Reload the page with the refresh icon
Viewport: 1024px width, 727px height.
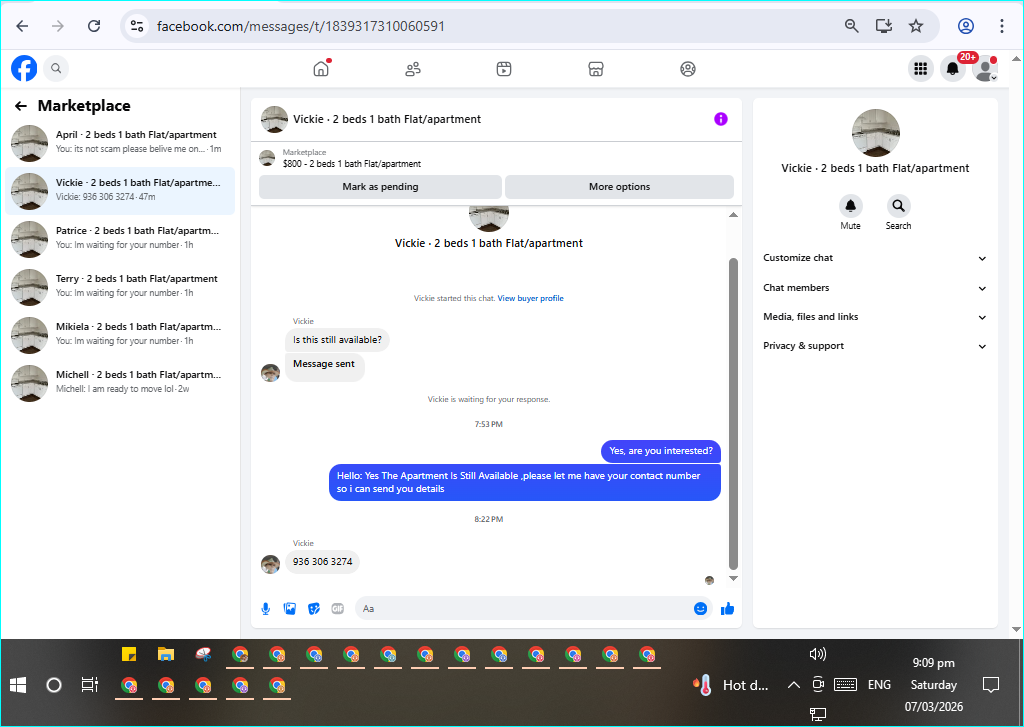(94, 26)
